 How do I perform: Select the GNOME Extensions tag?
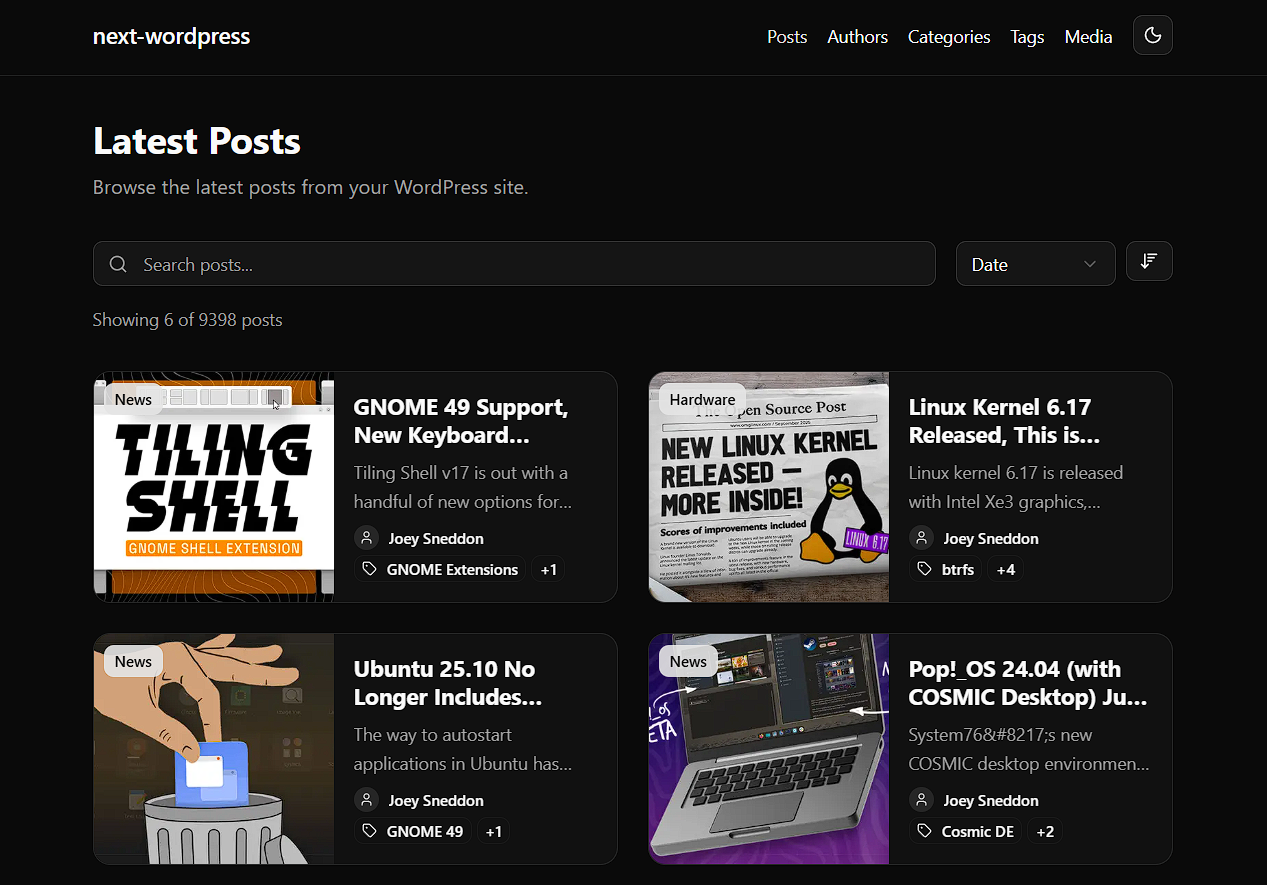440,569
